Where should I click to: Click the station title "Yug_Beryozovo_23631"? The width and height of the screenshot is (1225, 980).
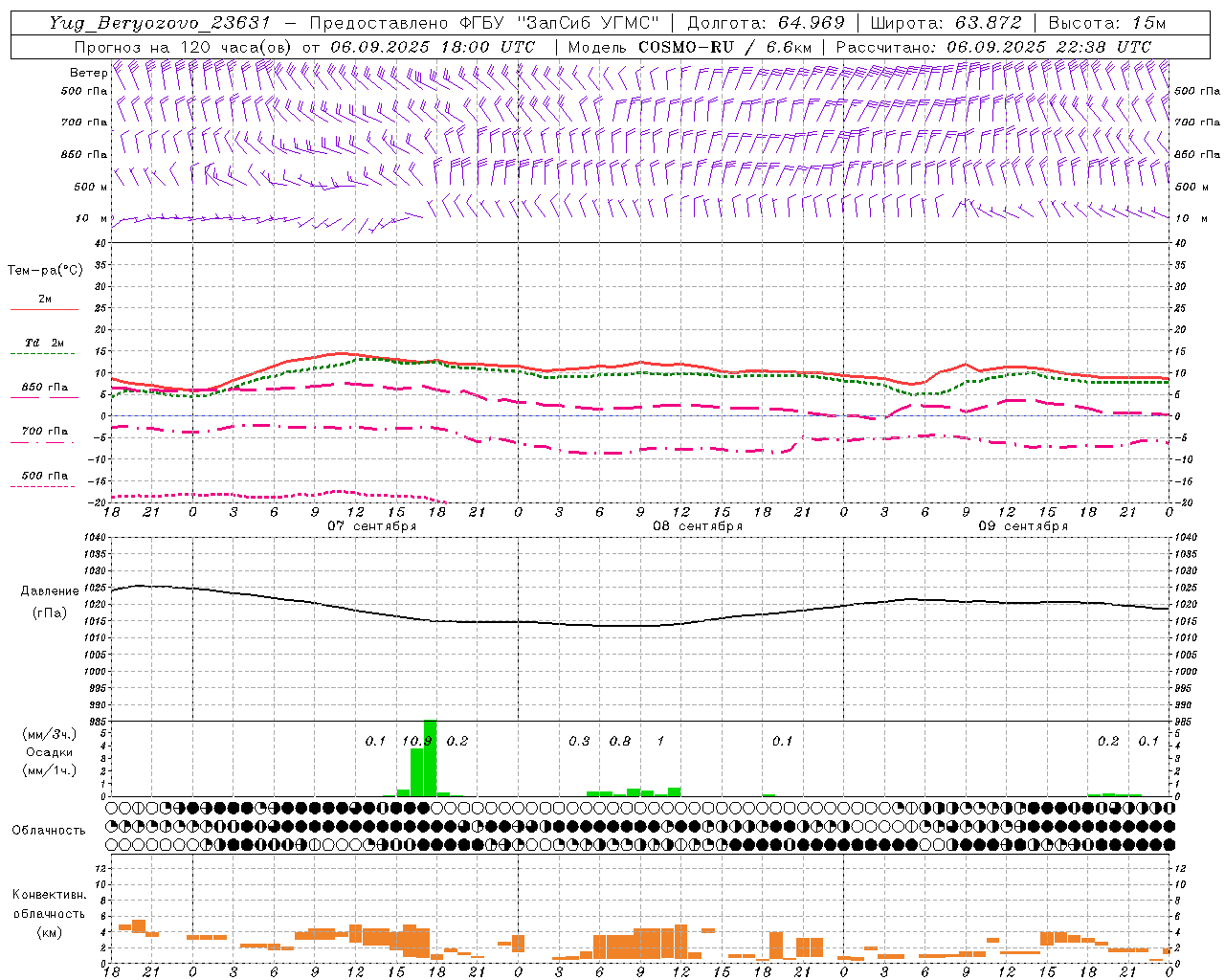pyautogui.click(x=160, y=23)
